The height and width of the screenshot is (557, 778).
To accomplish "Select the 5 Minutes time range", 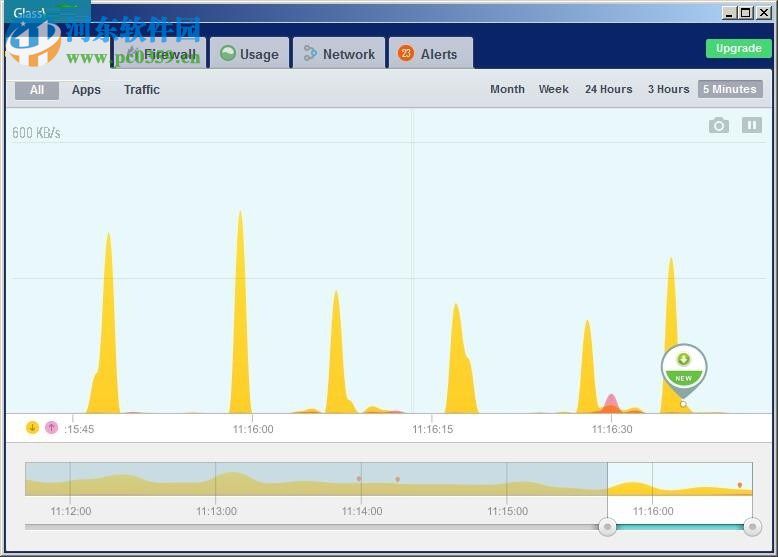I will pos(729,89).
